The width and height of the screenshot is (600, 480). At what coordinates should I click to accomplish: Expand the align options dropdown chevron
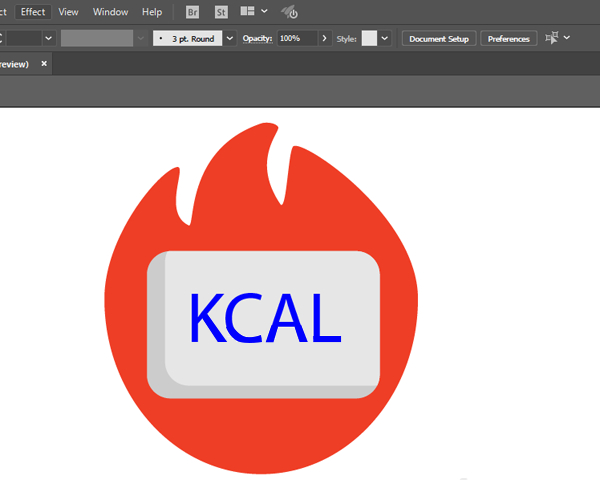coord(567,38)
